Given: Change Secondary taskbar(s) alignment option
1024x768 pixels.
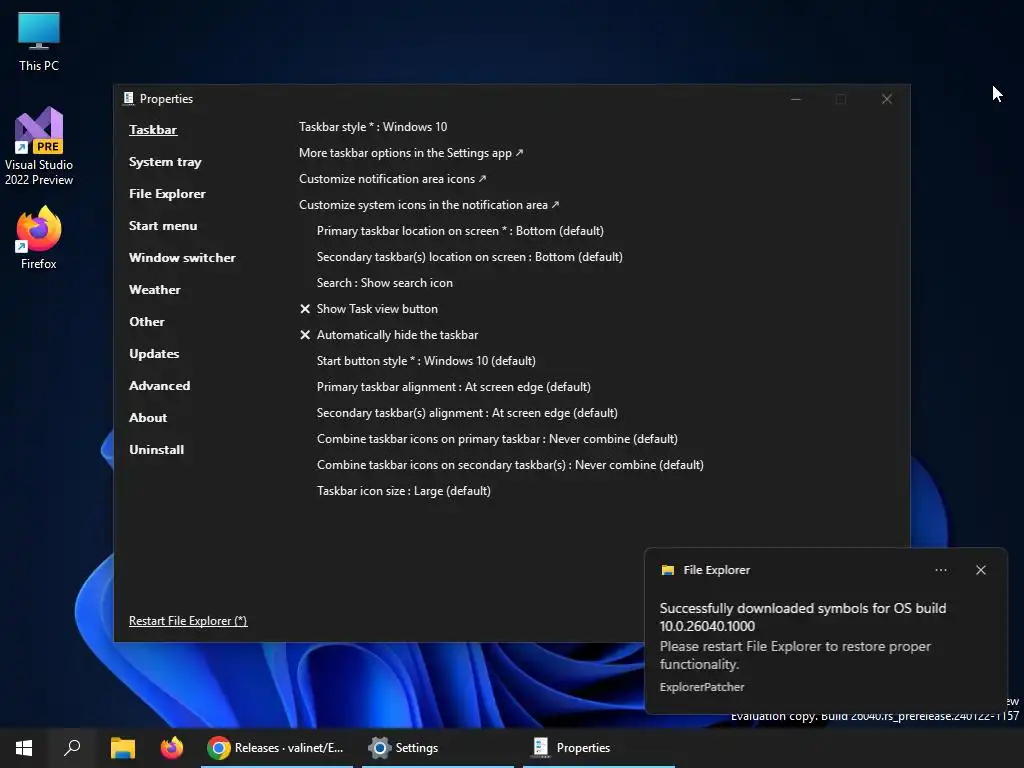Looking at the screenshot, I should pyautogui.click(x=467, y=413).
